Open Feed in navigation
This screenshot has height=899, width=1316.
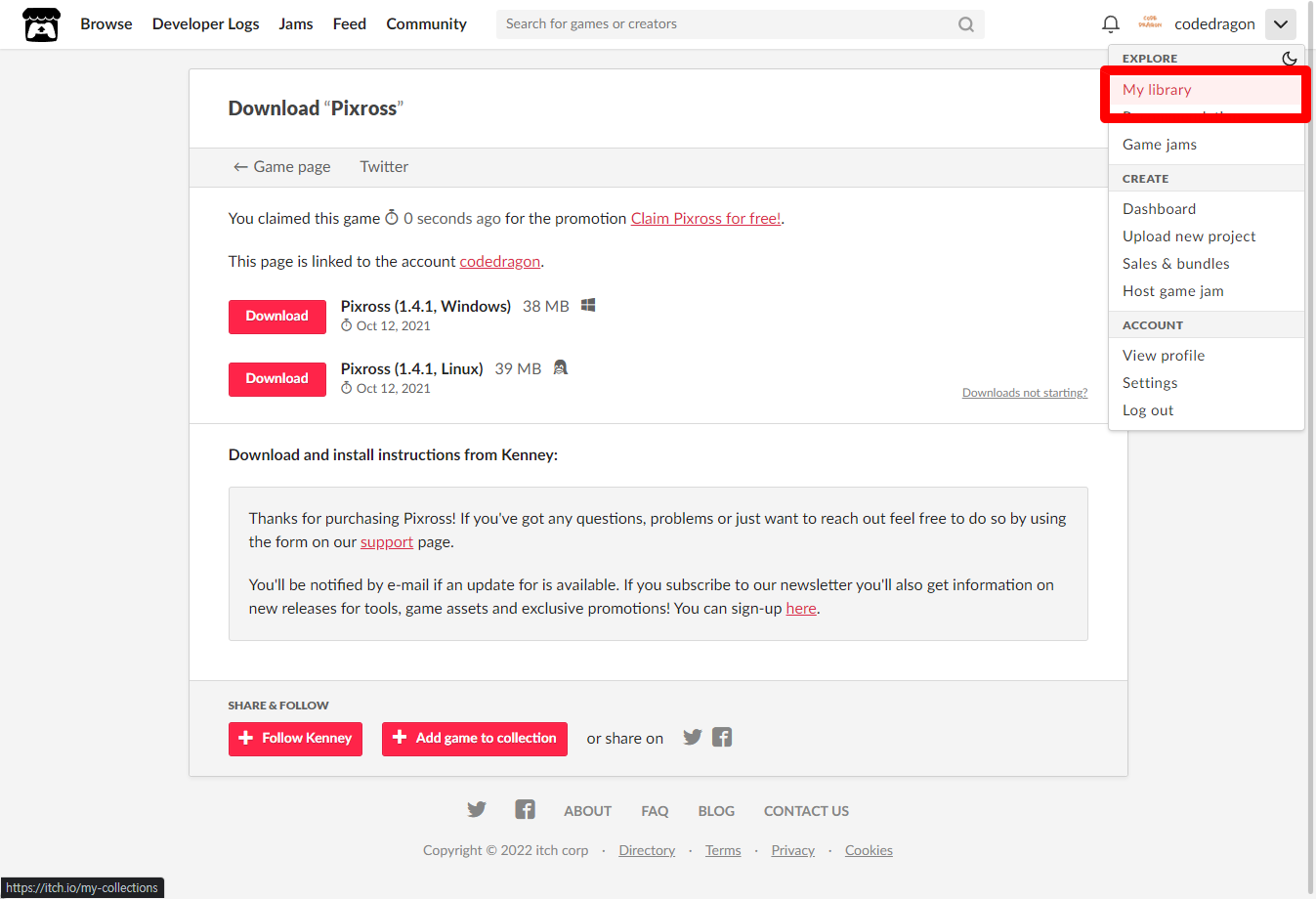[x=350, y=24]
